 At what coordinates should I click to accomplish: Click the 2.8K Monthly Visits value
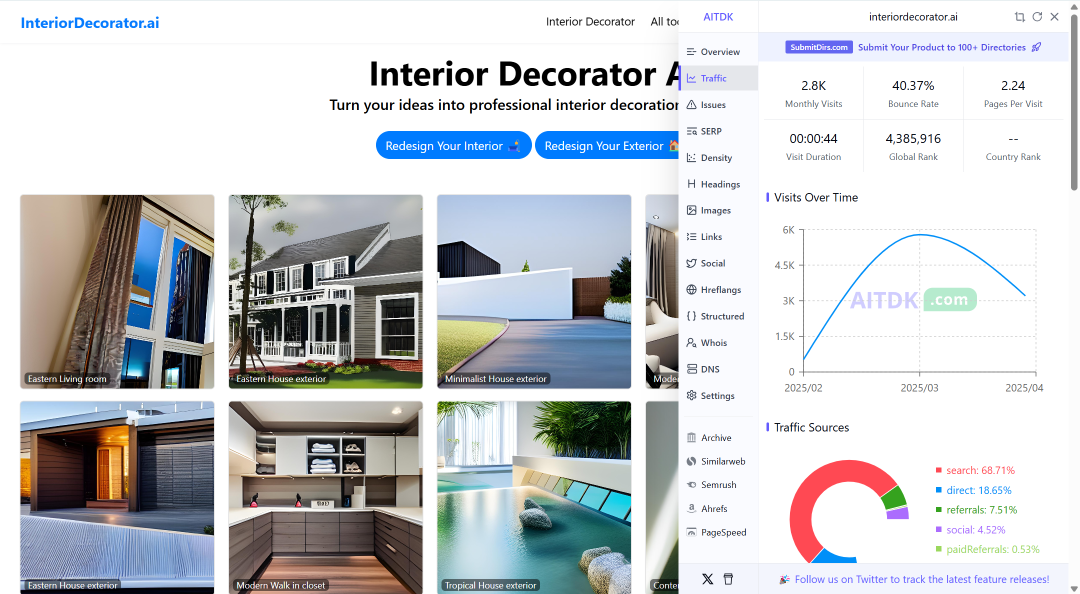coord(813,85)
